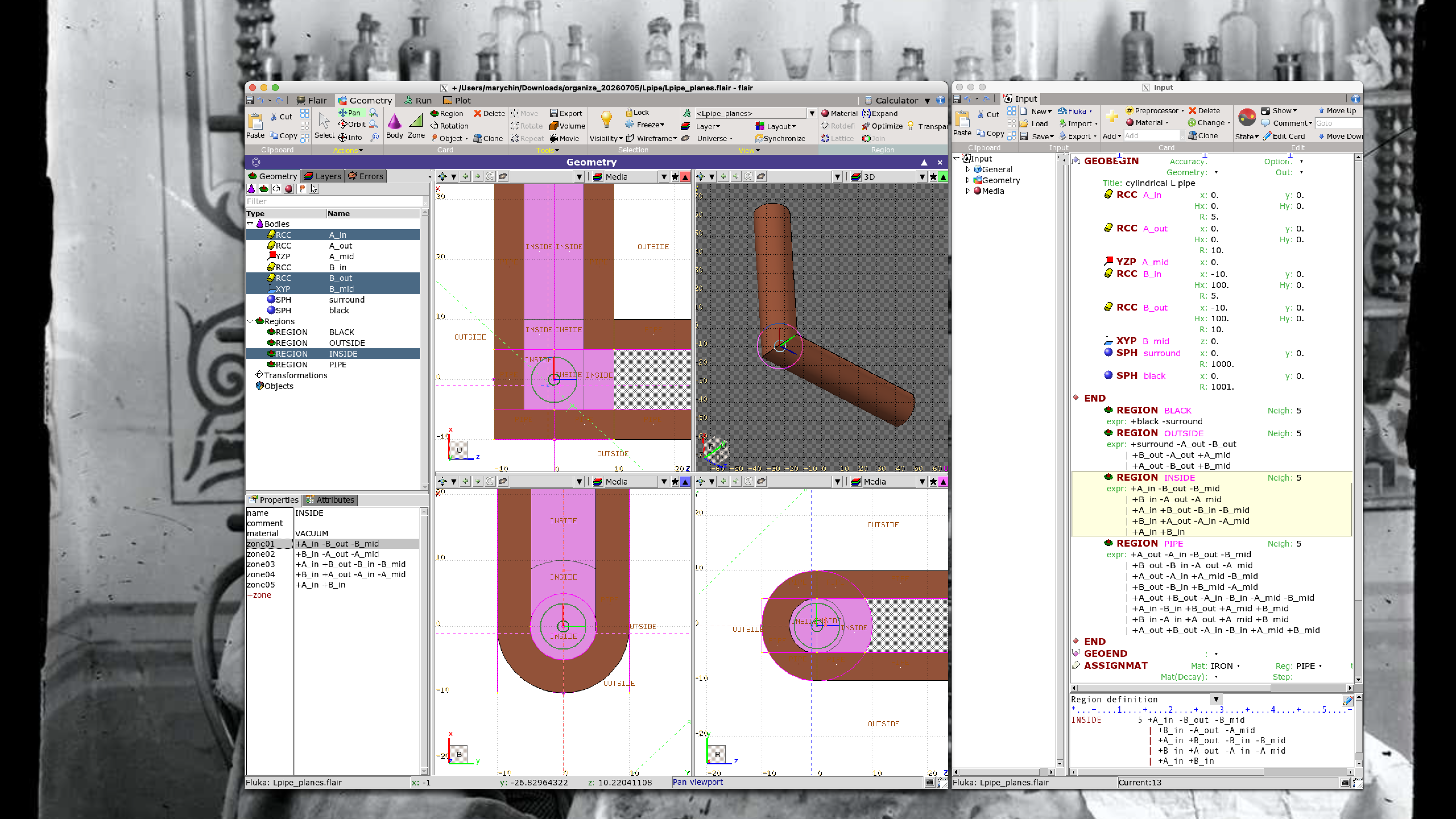Toggle Transparency for selected region

click(x=927, y=126)
